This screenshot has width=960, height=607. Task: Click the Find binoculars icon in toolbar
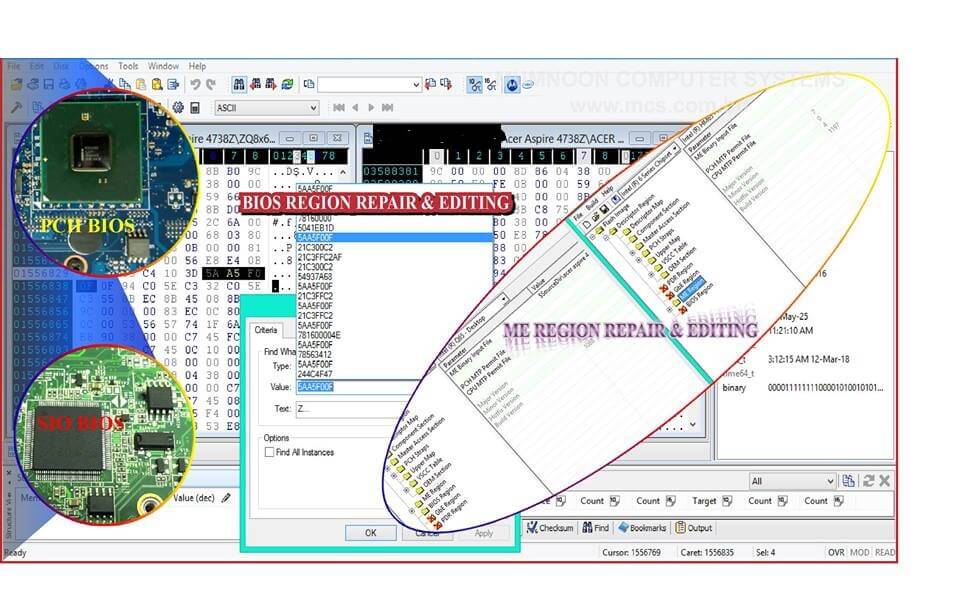tap(239, 85)
